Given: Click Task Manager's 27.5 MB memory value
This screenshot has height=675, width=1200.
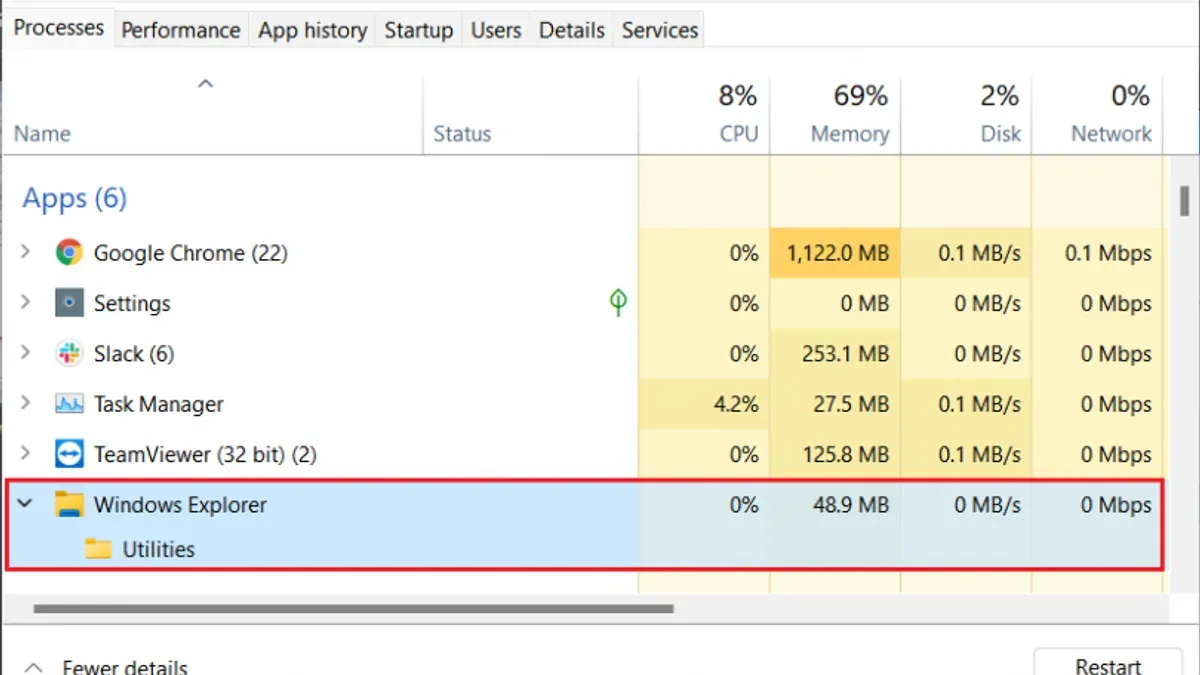Looking at the screenshot, I should coord(852,404).
